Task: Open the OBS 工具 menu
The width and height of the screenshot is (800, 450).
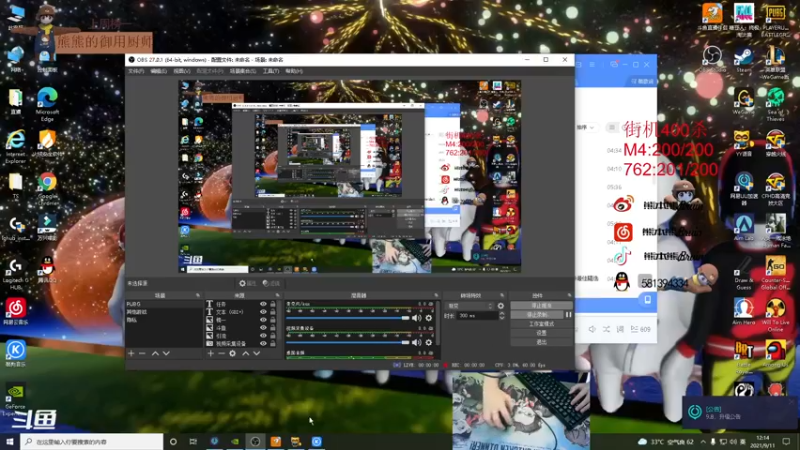Action: coord(271,71)
